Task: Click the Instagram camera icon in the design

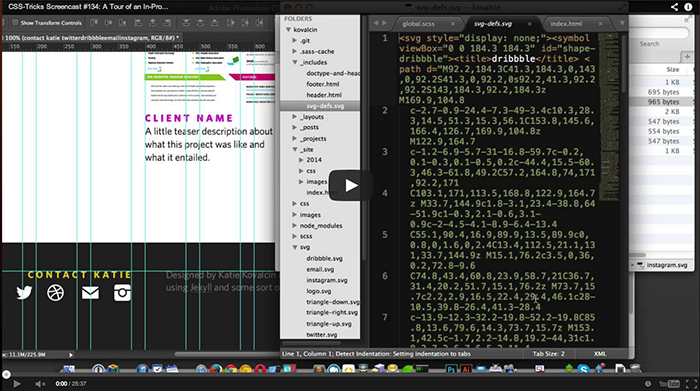Action: click(x=122, y=293)
